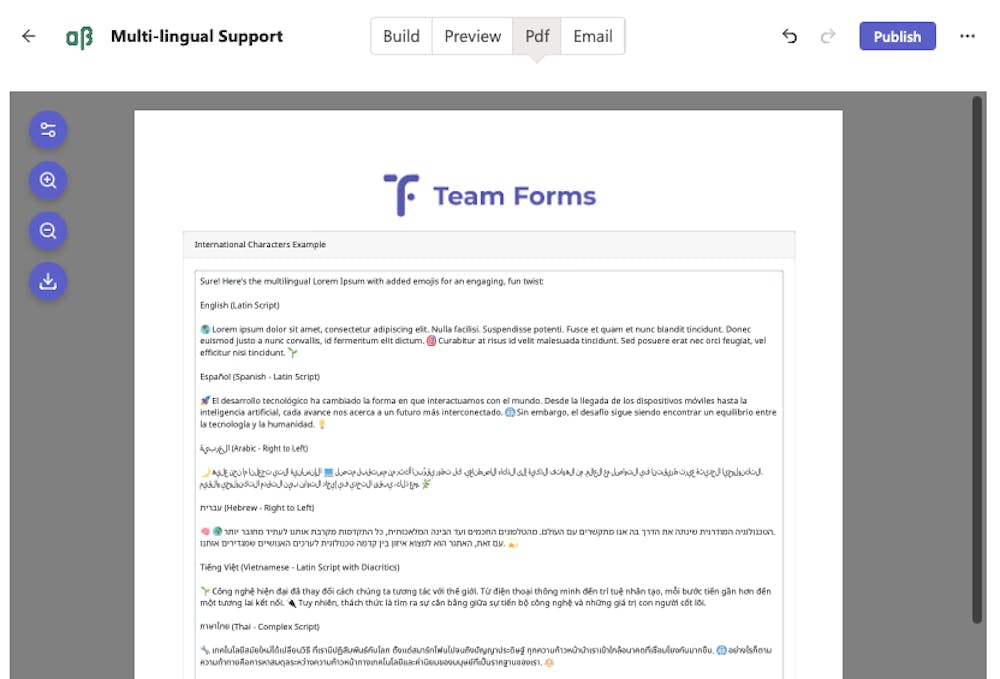Switch to the Build tab
Viewport: 1000px width, 679px height.
[x=401, y=36]
